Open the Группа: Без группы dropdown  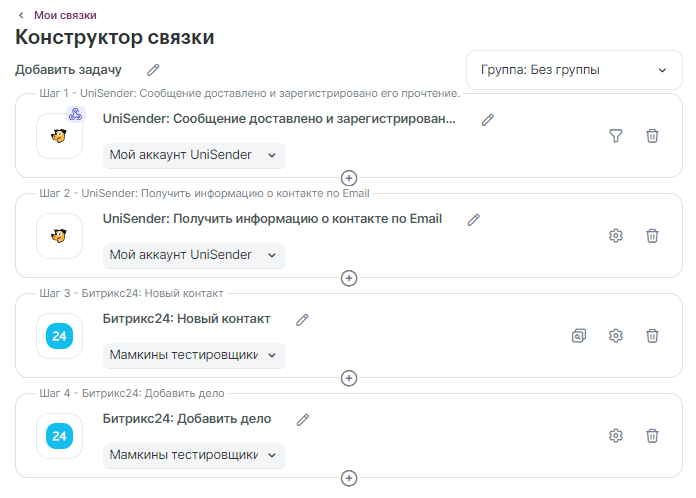574,70
